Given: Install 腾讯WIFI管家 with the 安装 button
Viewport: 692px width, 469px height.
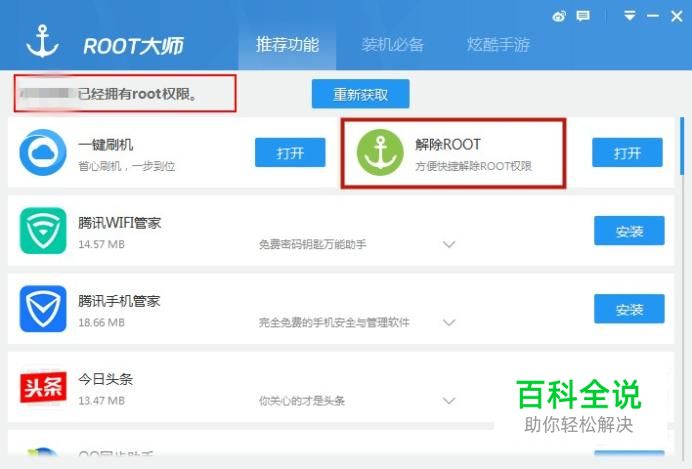Looking at the screenshot, I should (x=629, y=231).
